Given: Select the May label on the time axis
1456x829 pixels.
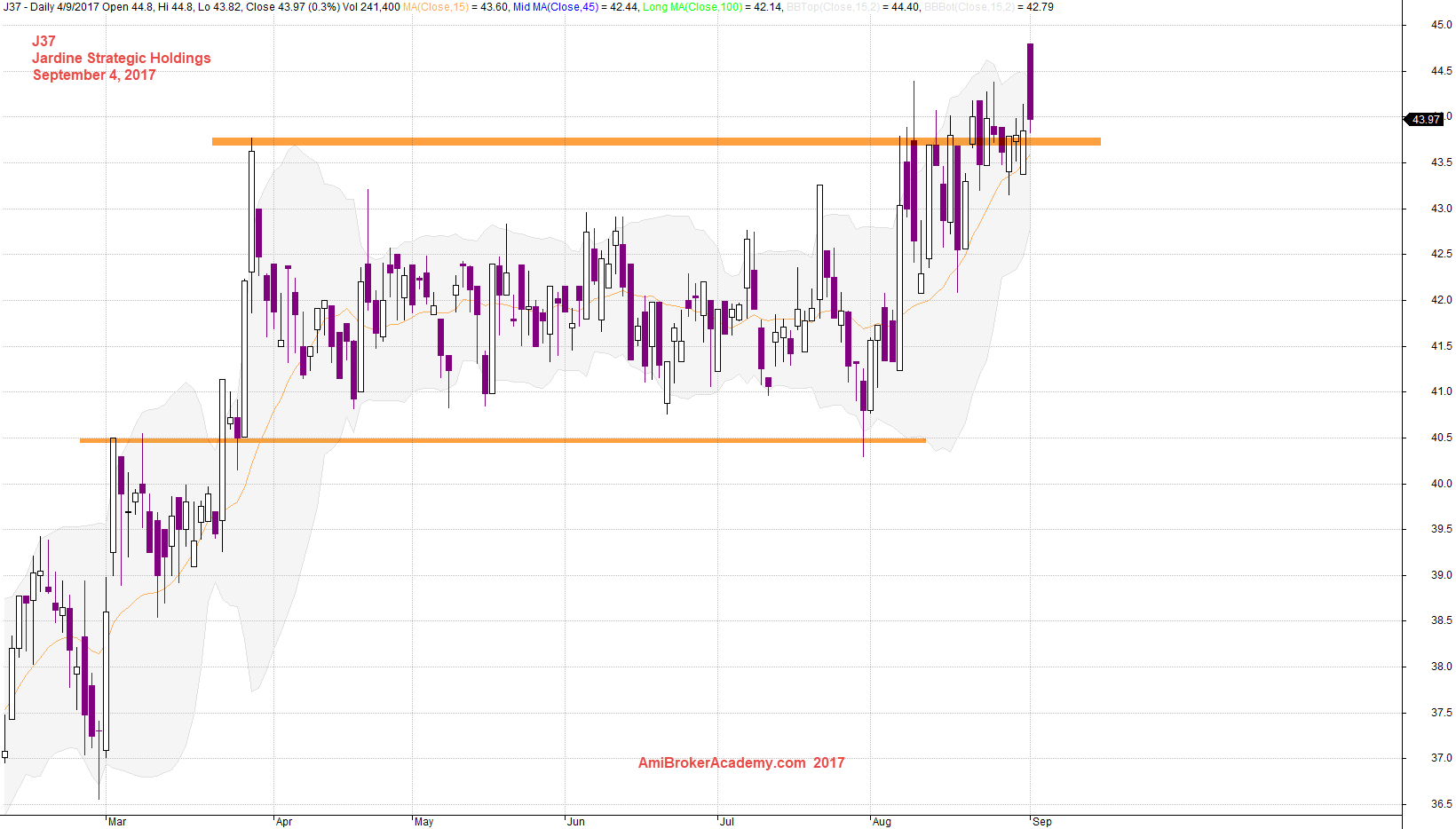Looking at the screenshot, I should (x=424, y=822).
